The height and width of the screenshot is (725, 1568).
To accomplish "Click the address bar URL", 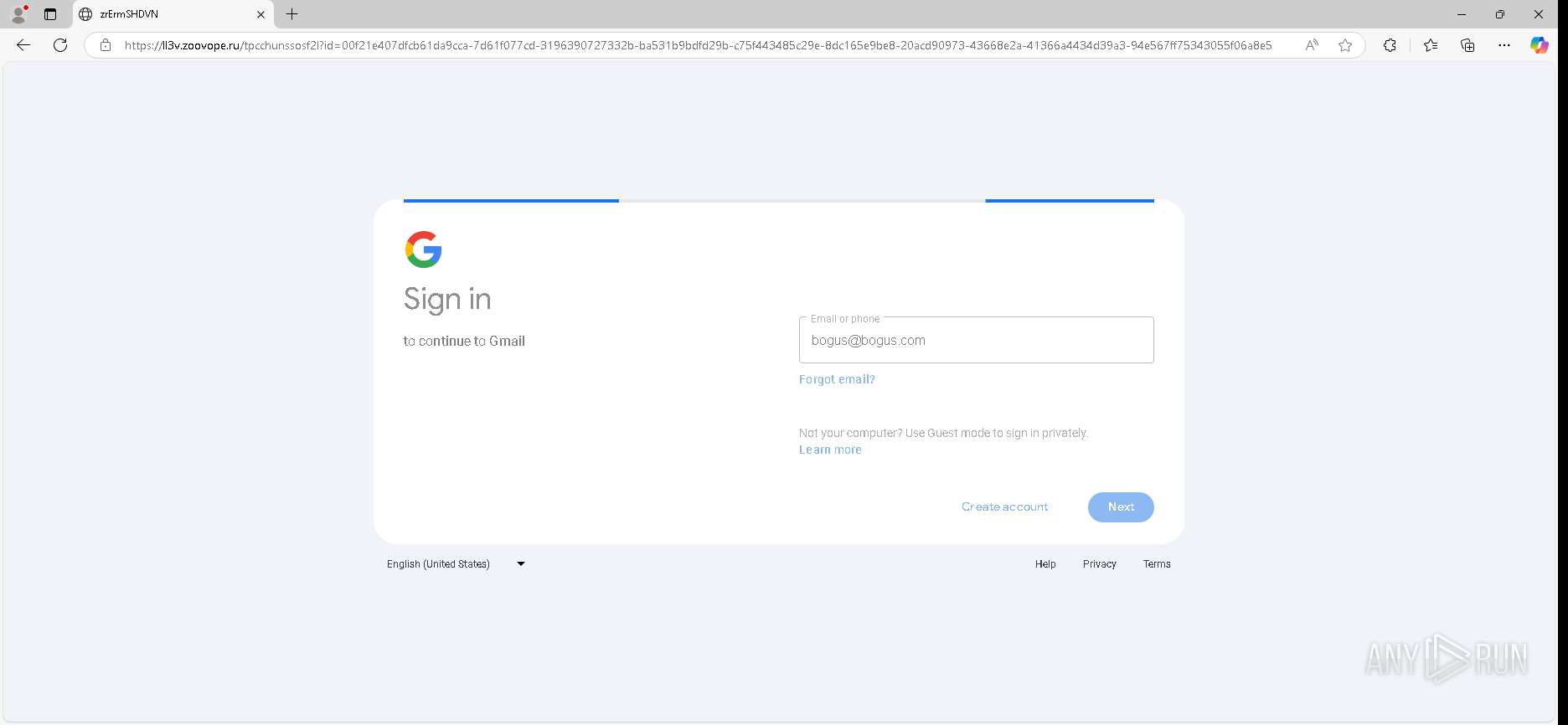I will point(698,45).
